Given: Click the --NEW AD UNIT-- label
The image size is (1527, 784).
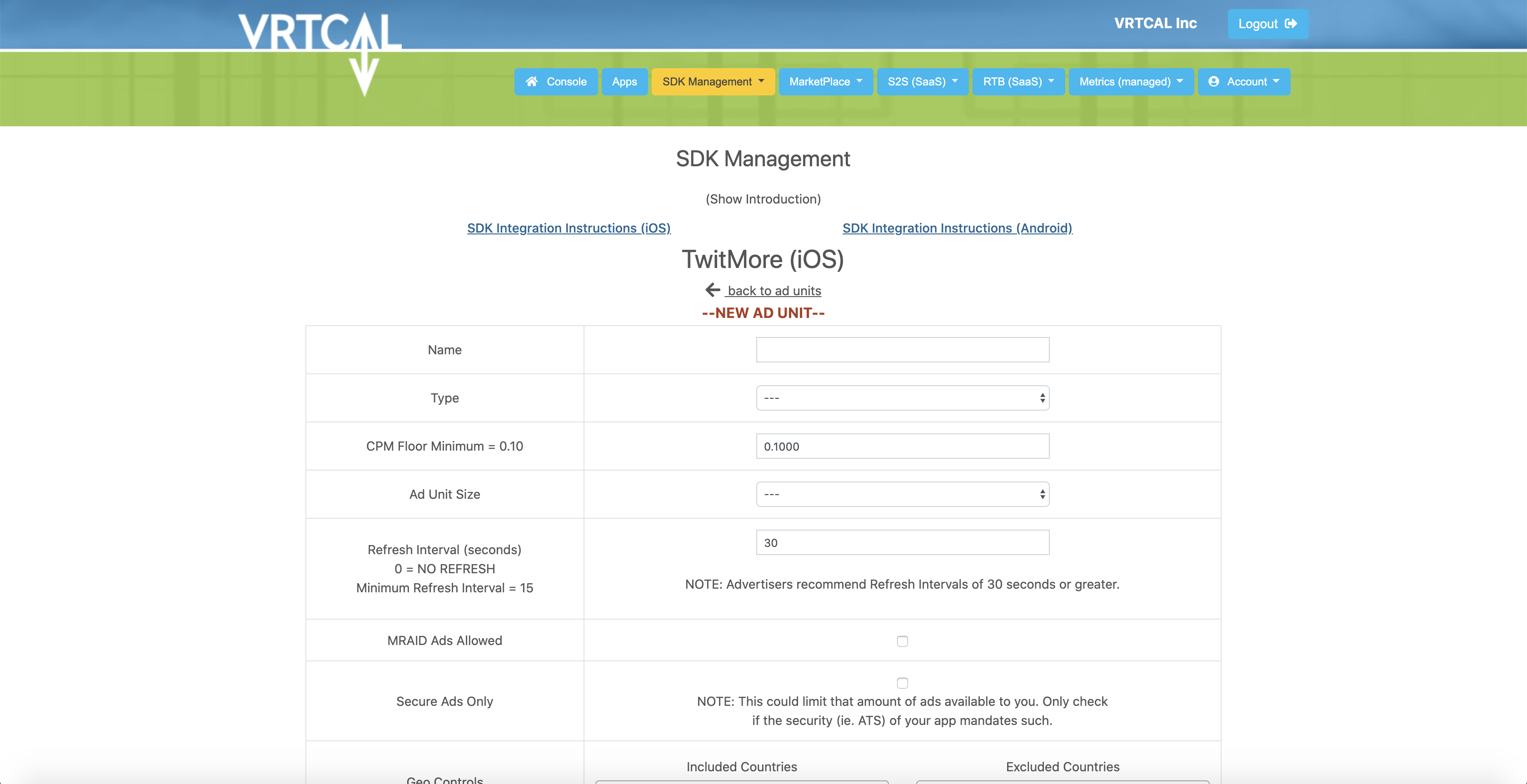Looking at the screenshot, I should tap(763, 313).
